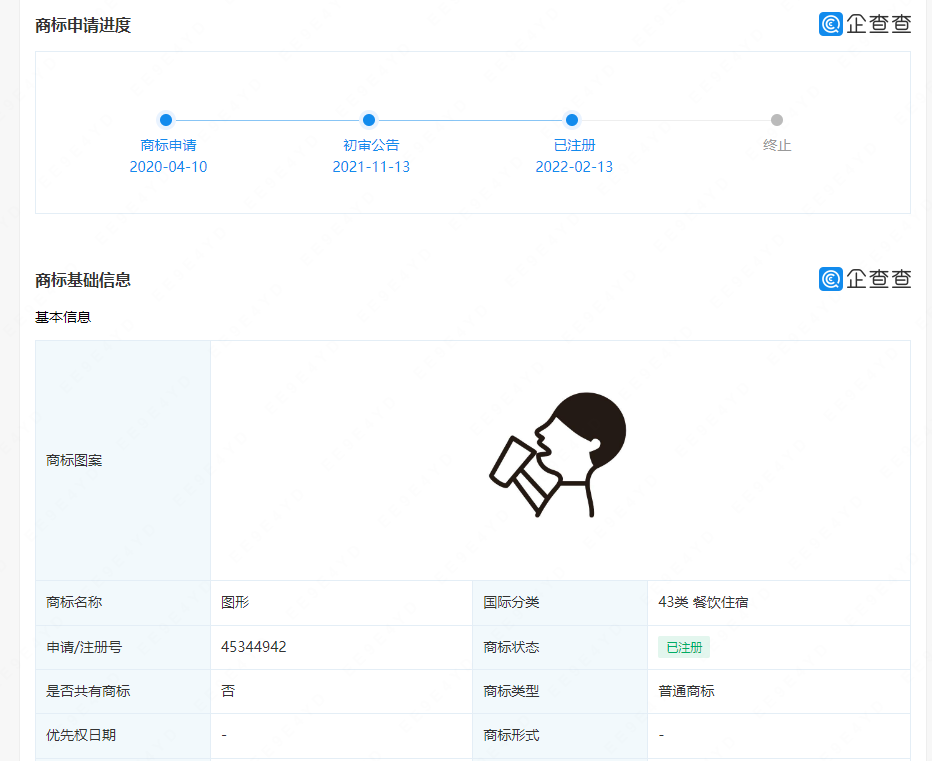This screenshot has width=932, height=761.
Task: Click the green 已注册 status badge
Action: click(x=684, y=647)
